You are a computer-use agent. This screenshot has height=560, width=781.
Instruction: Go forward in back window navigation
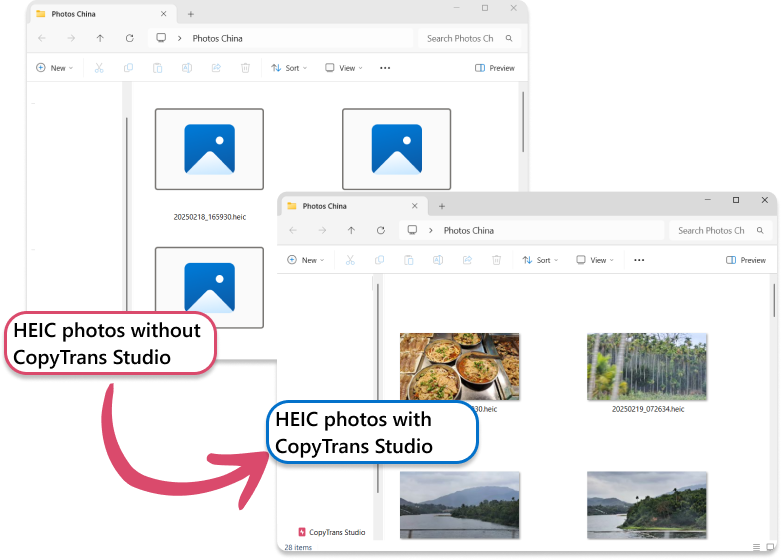[x=71, y=38]
